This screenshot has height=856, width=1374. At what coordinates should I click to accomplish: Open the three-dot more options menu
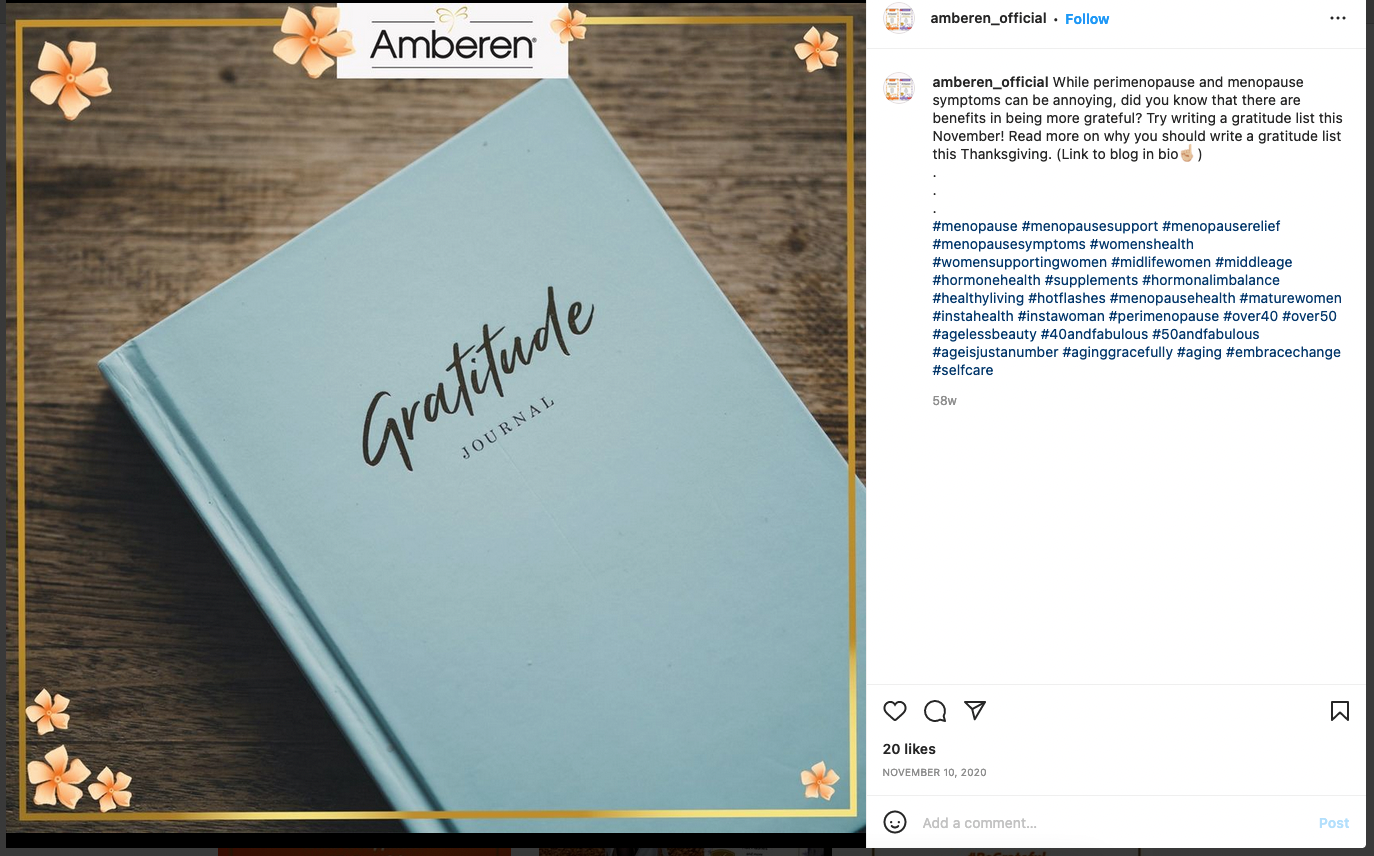pos(1338,19)
